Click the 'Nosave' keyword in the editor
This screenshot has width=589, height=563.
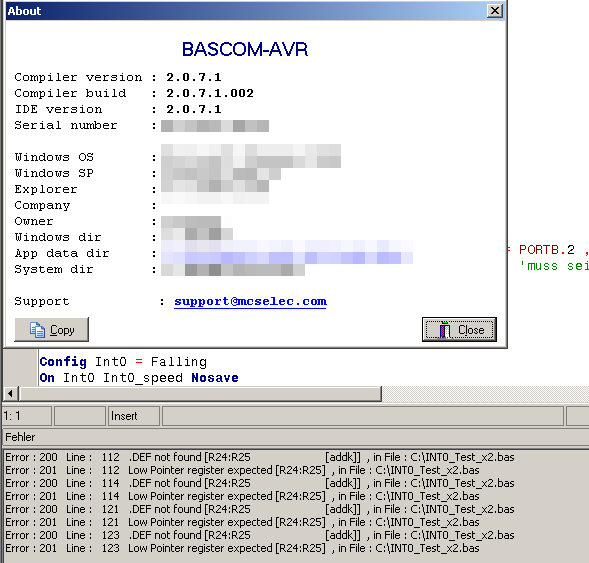click(215, 378)
